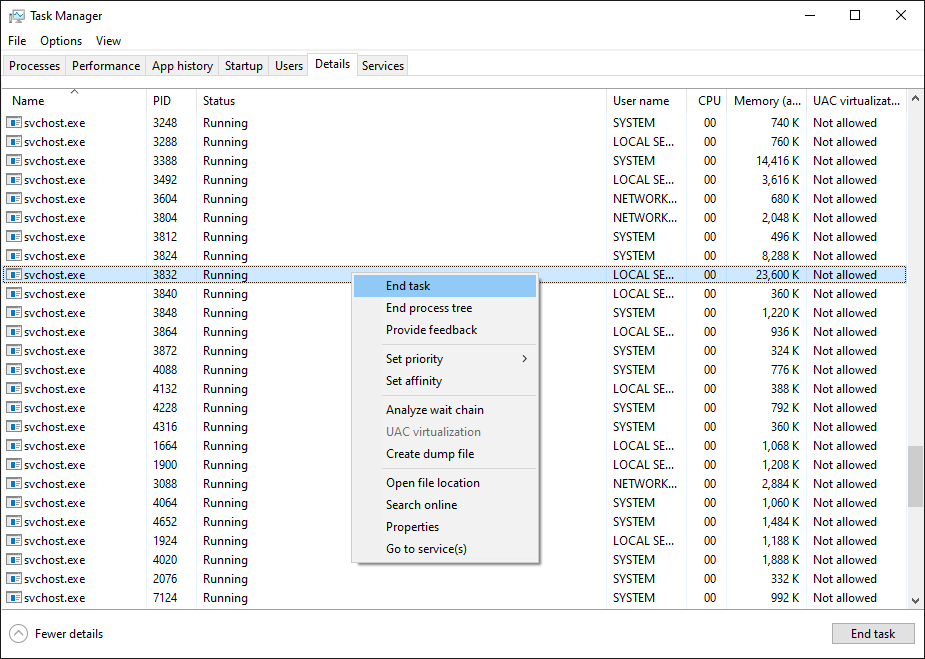Click the process icon of svchost.exe PID 3248
925x659 pixels.
(x=14, y=123)
